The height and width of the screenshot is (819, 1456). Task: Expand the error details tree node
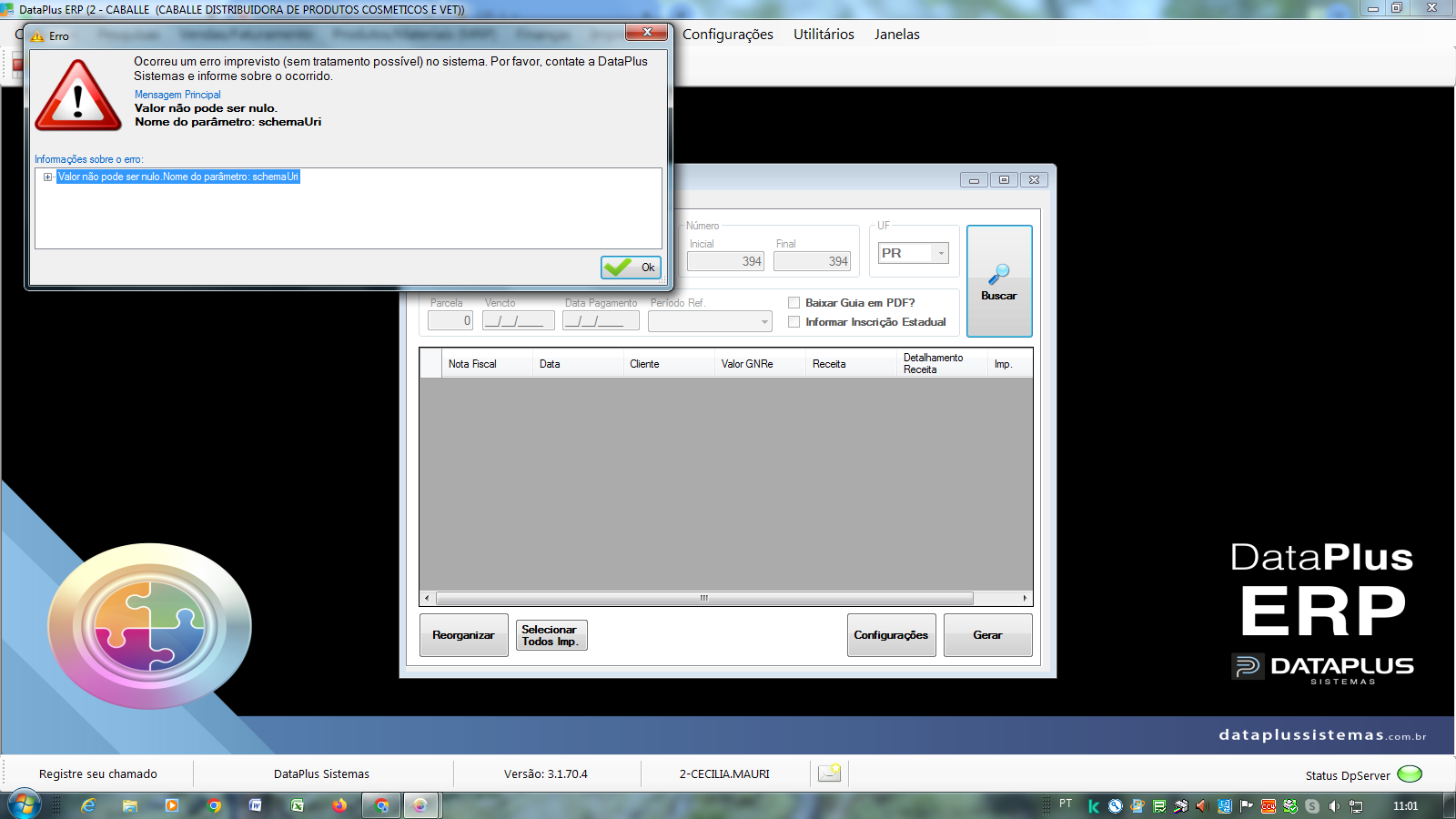(x=47, y=177)
